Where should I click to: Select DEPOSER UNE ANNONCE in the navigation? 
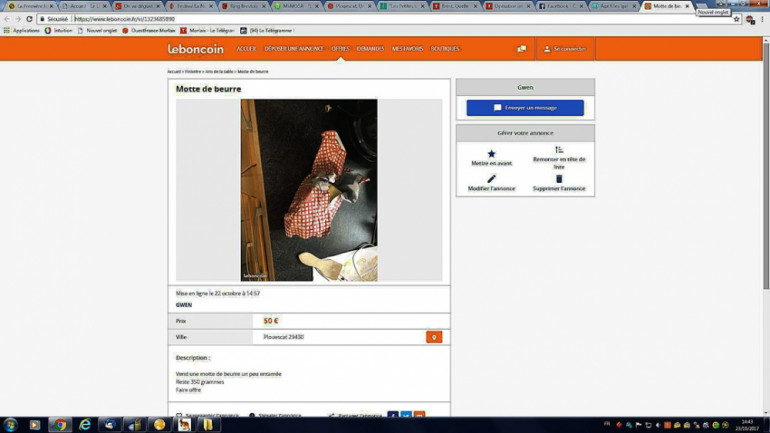coord(294,49)
